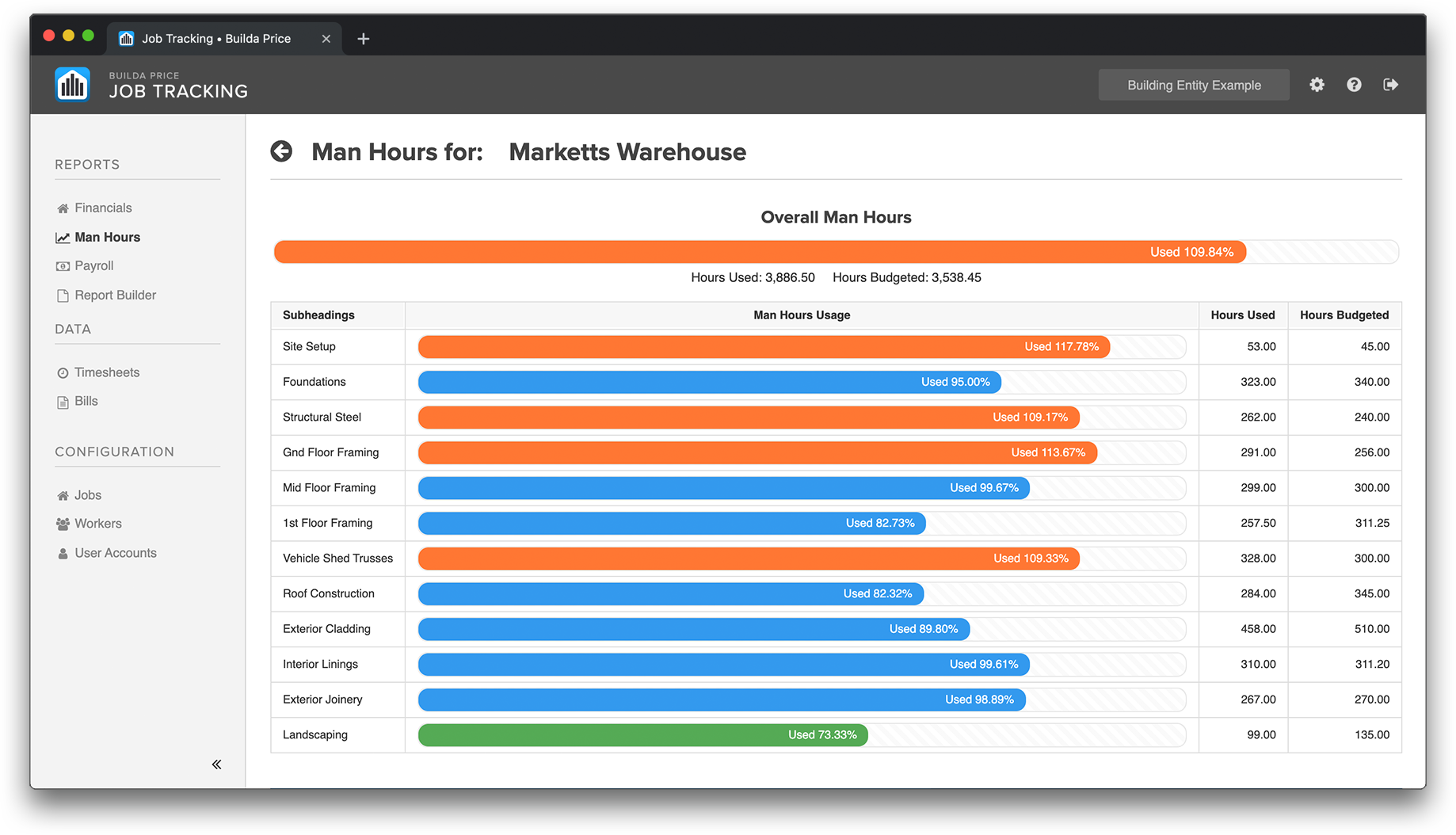This screenshot has height=835, width=1456.
Task: Open the Payroll report
Action: (x=93, y=265)
